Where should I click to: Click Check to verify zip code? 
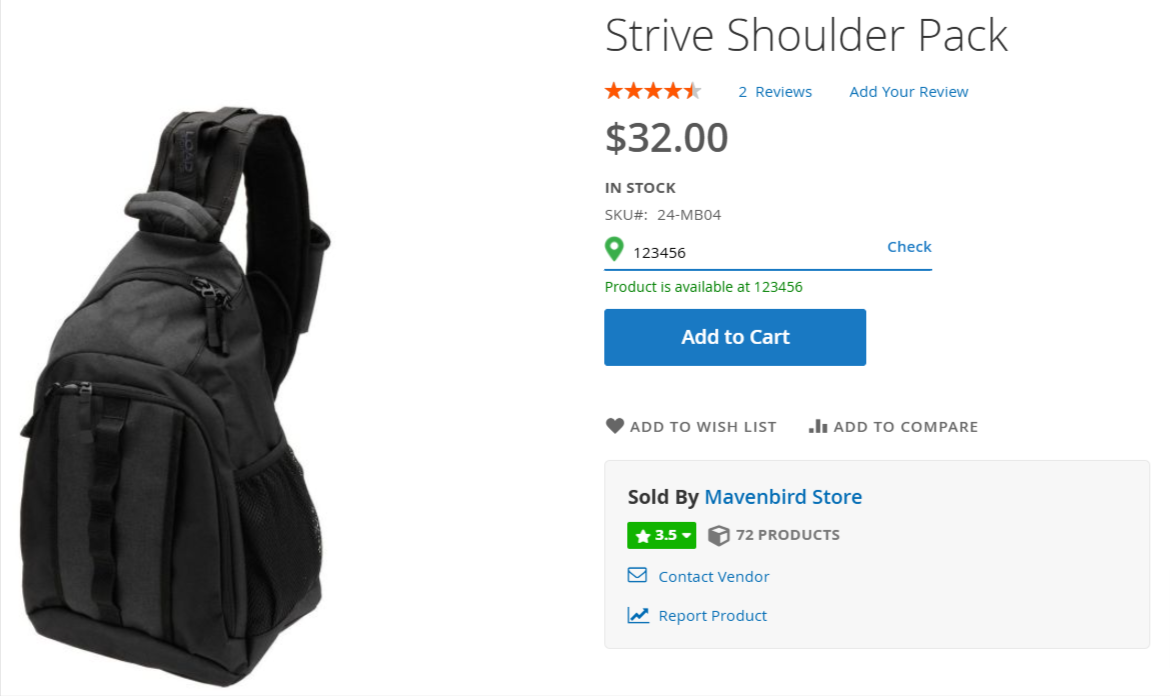tap(909, 246)
